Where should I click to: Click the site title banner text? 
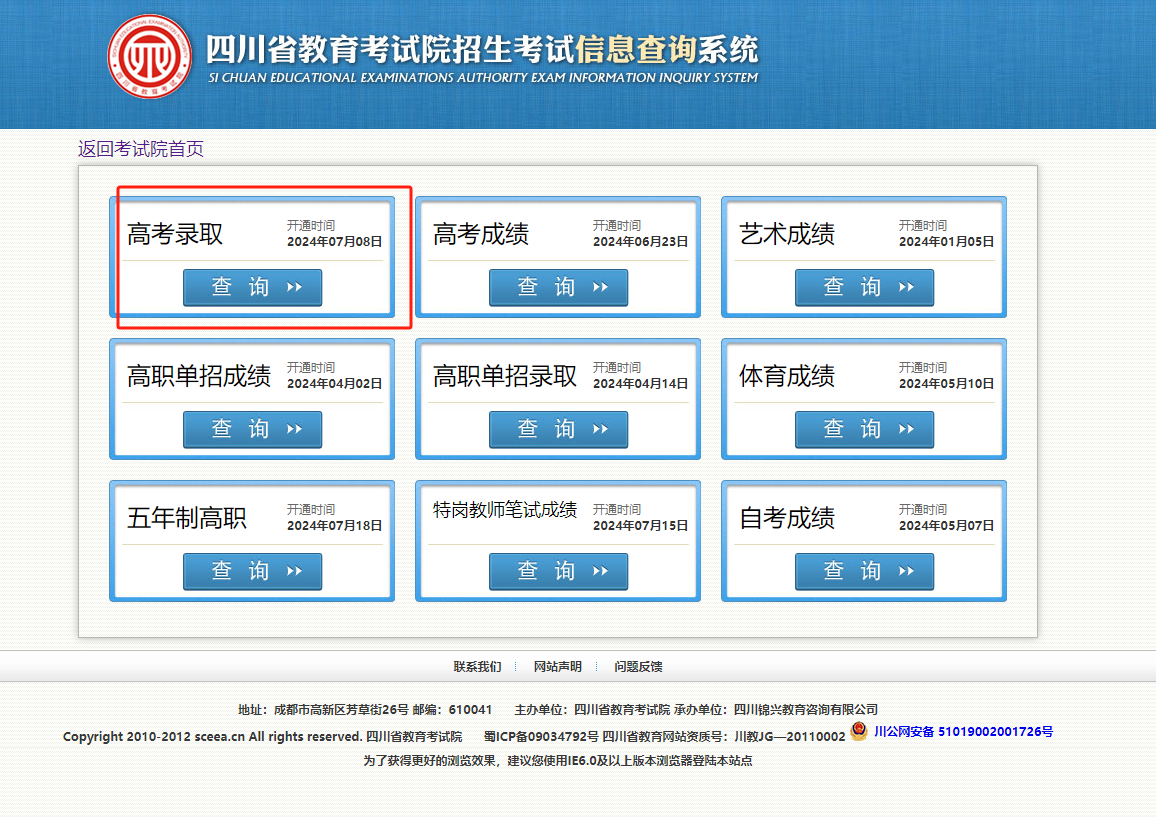[482, 50]
